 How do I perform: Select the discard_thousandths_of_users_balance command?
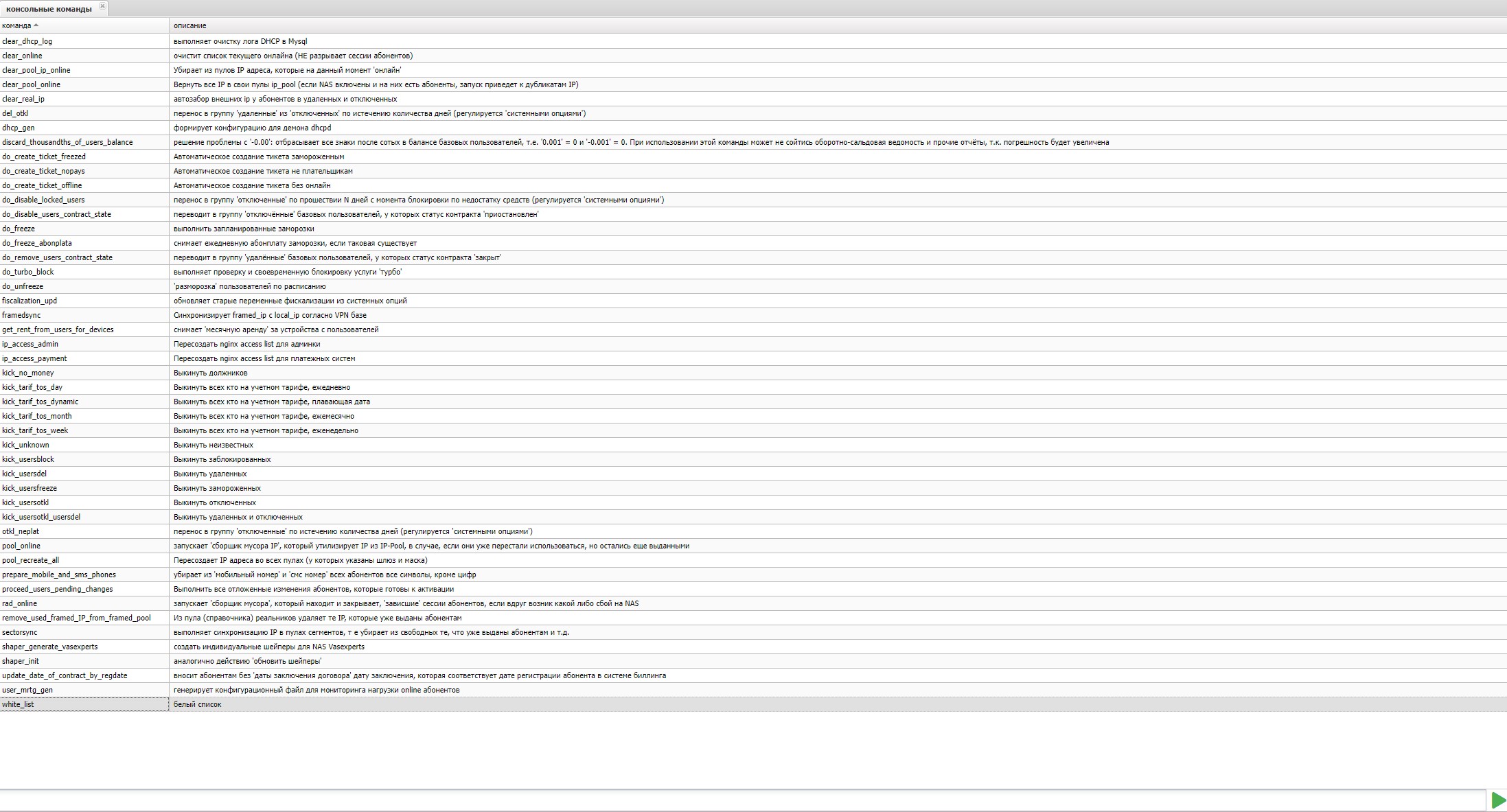pyautogui.click(x=67, y=142)
